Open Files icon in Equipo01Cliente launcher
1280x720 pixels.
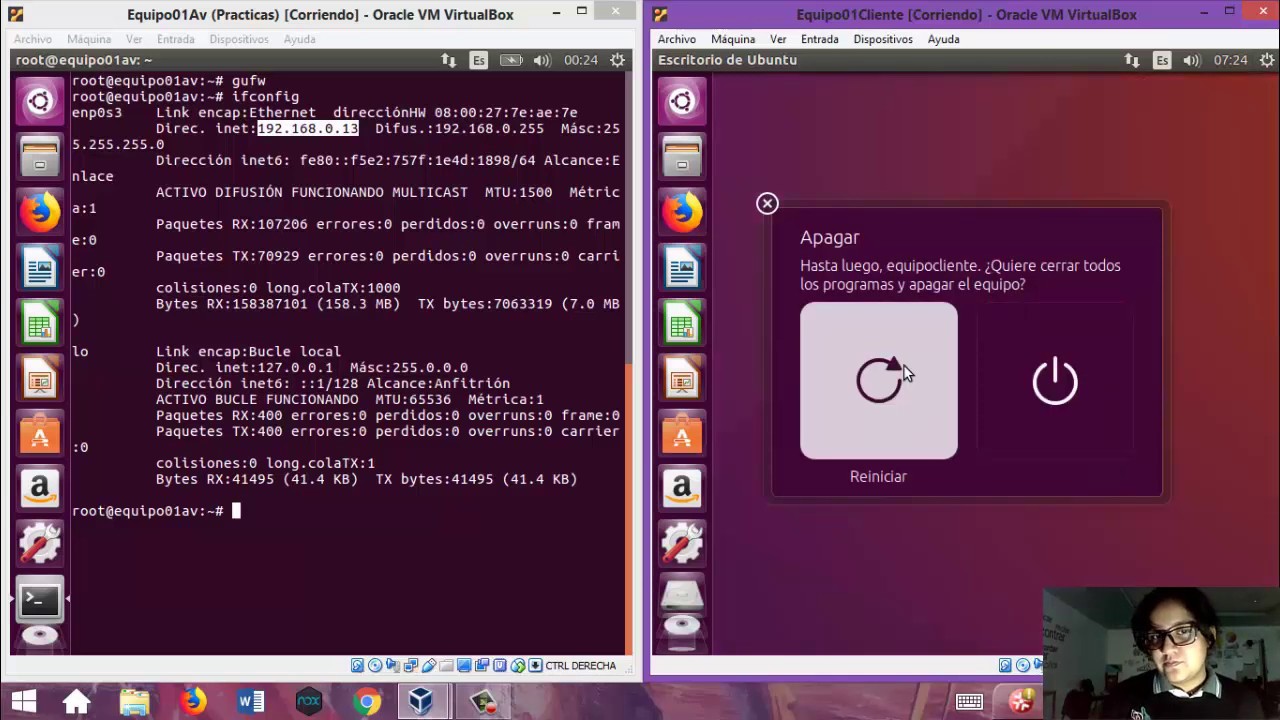point(682,157)
